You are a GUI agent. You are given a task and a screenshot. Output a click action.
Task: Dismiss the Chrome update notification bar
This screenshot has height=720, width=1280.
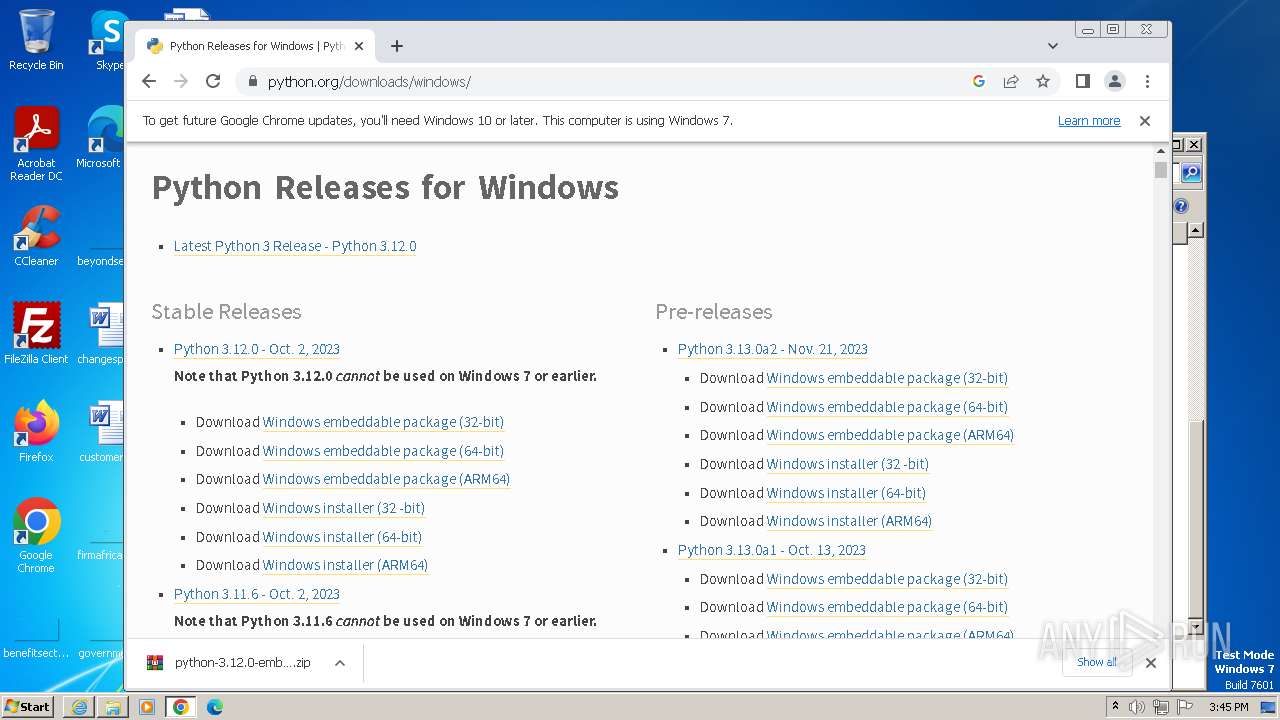[x=1145, y=121]
